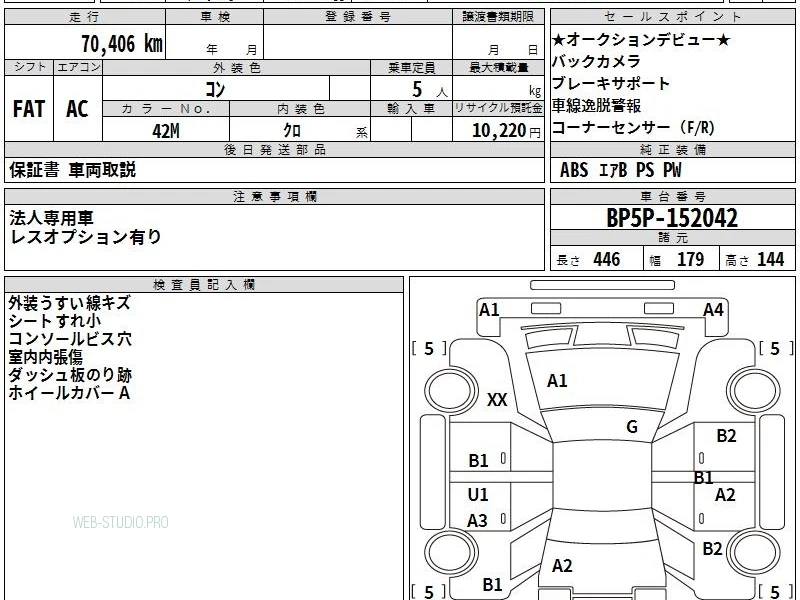Click the 車台番号 header

(x=672, y=196)
